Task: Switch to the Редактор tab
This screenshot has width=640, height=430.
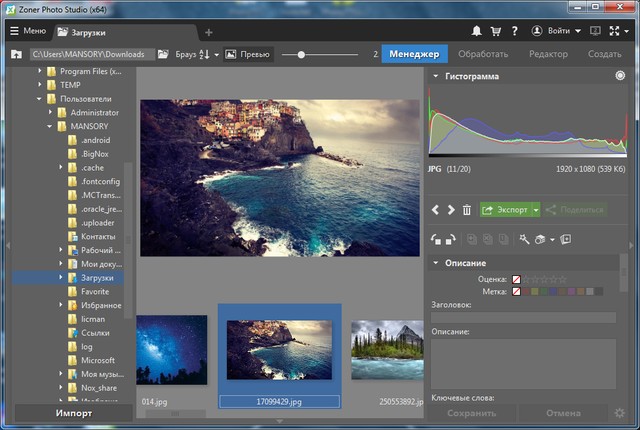Action: click(x=548, y=54)
